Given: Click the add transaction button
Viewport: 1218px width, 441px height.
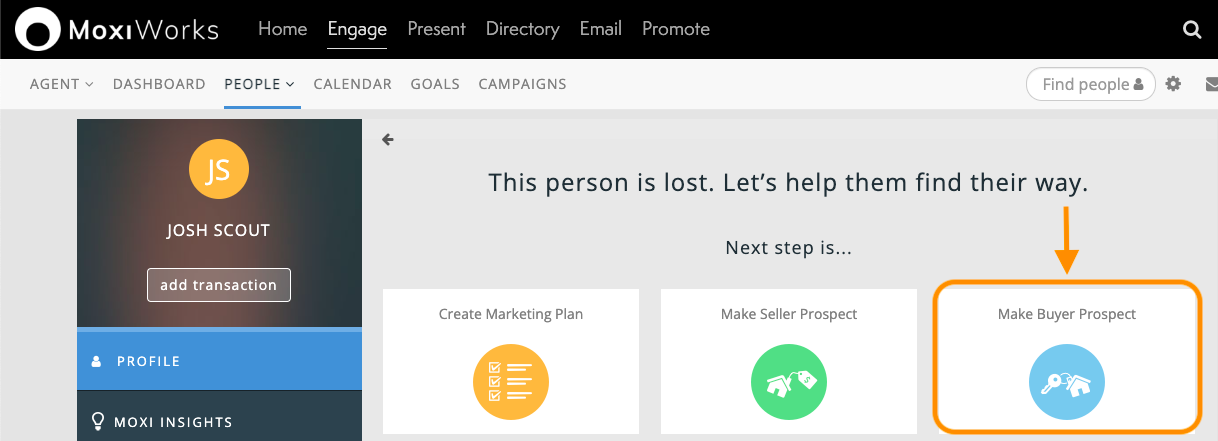Looking at the screenshot, I should point(219,285).
